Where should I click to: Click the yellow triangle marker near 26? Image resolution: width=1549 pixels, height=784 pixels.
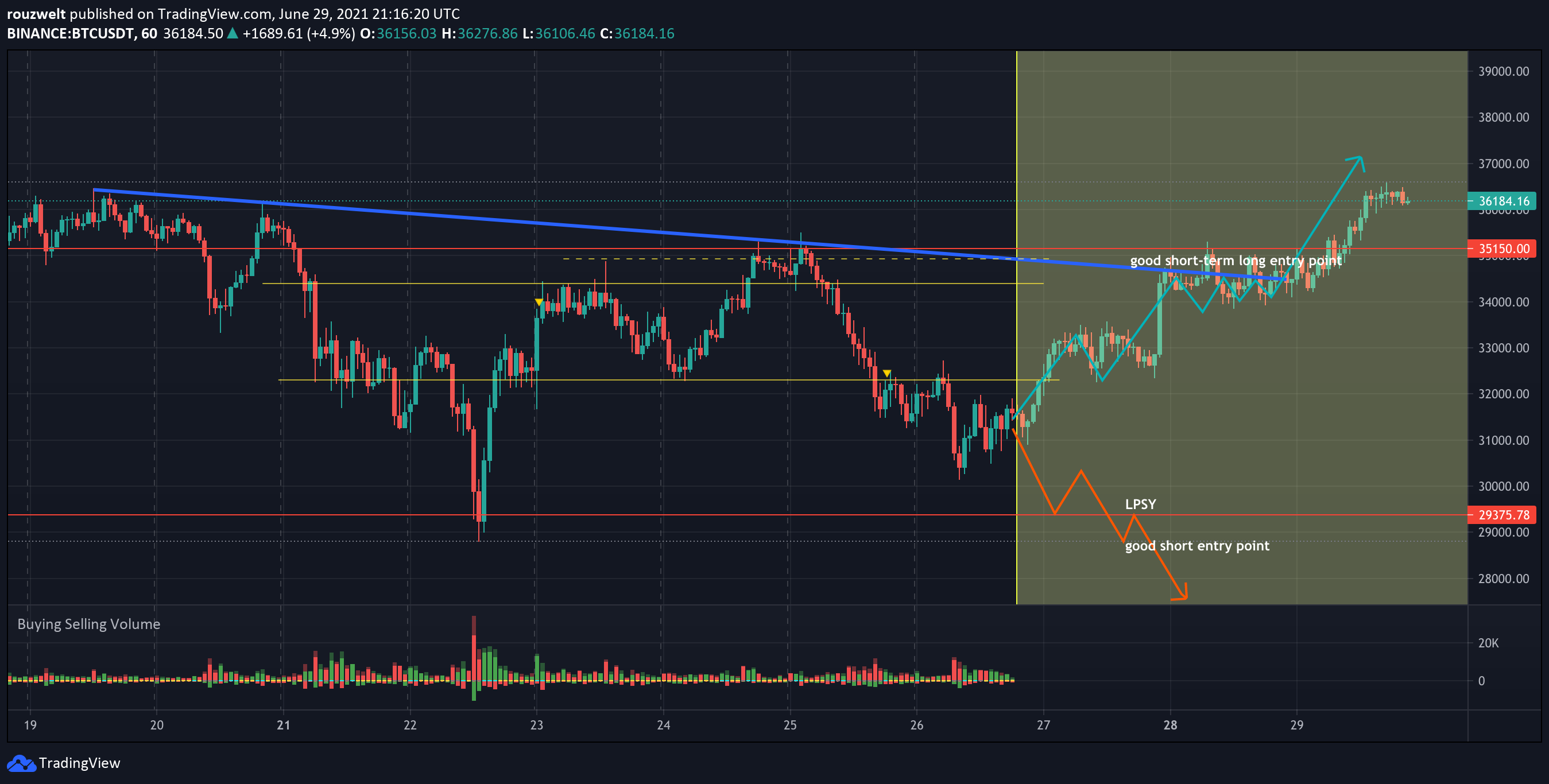[886, 374]
